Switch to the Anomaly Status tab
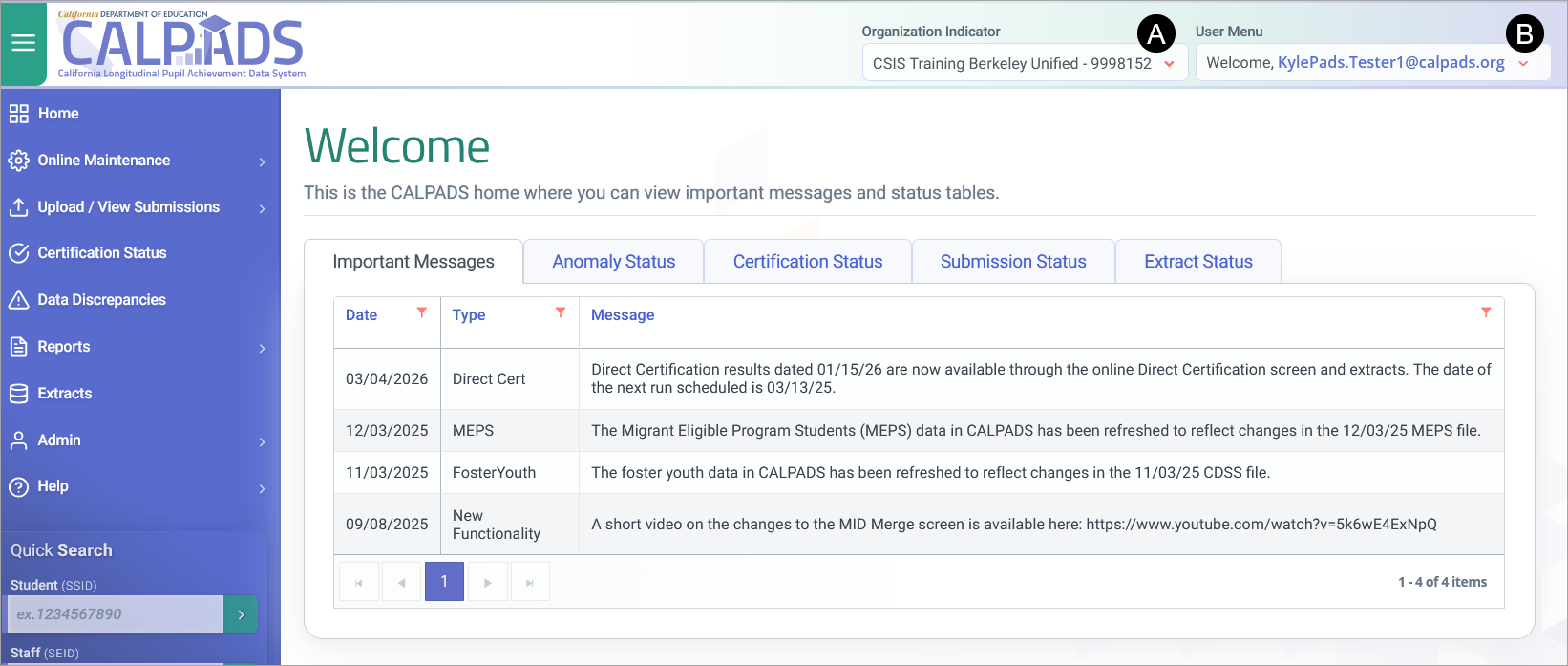This screenshot has height=666, width=1568. tap(614, 262)
